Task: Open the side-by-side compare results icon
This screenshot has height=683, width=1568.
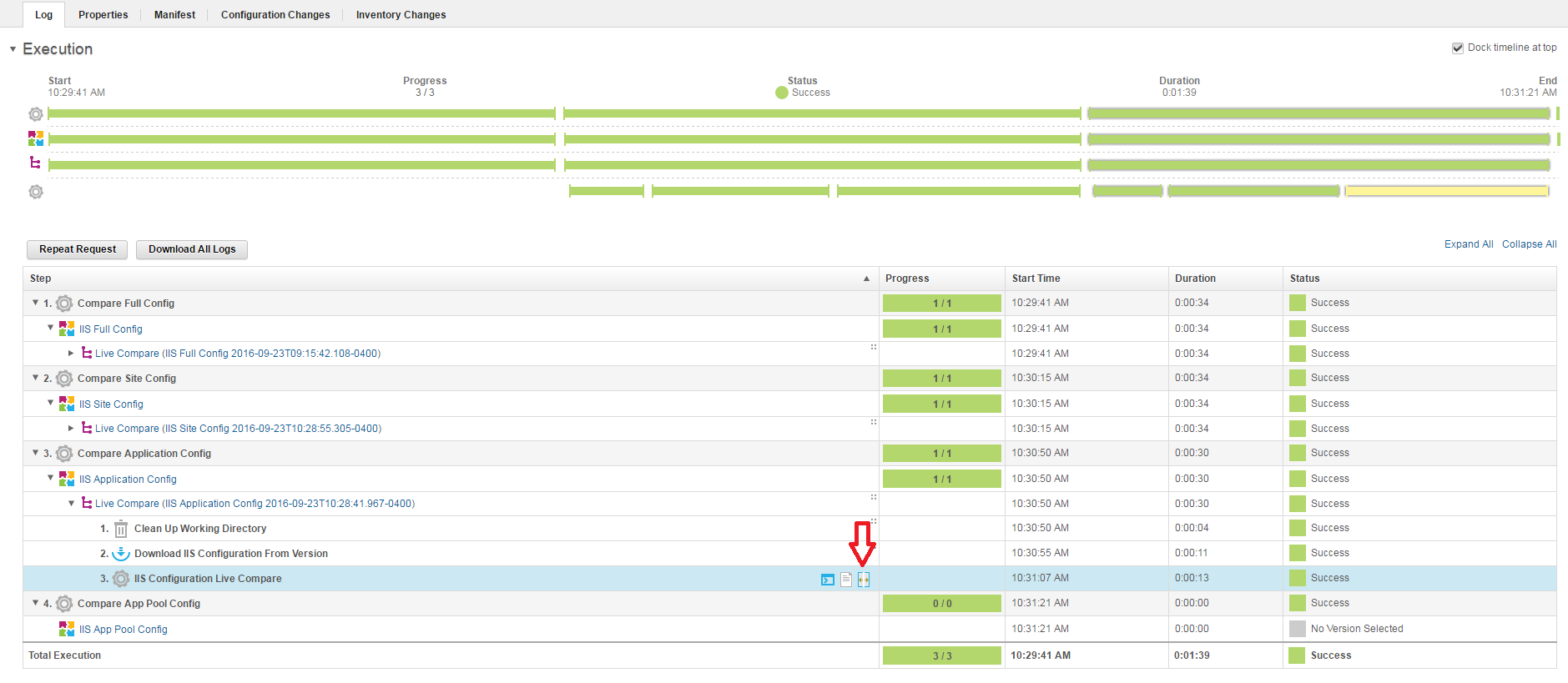Action: pos(864,580)
